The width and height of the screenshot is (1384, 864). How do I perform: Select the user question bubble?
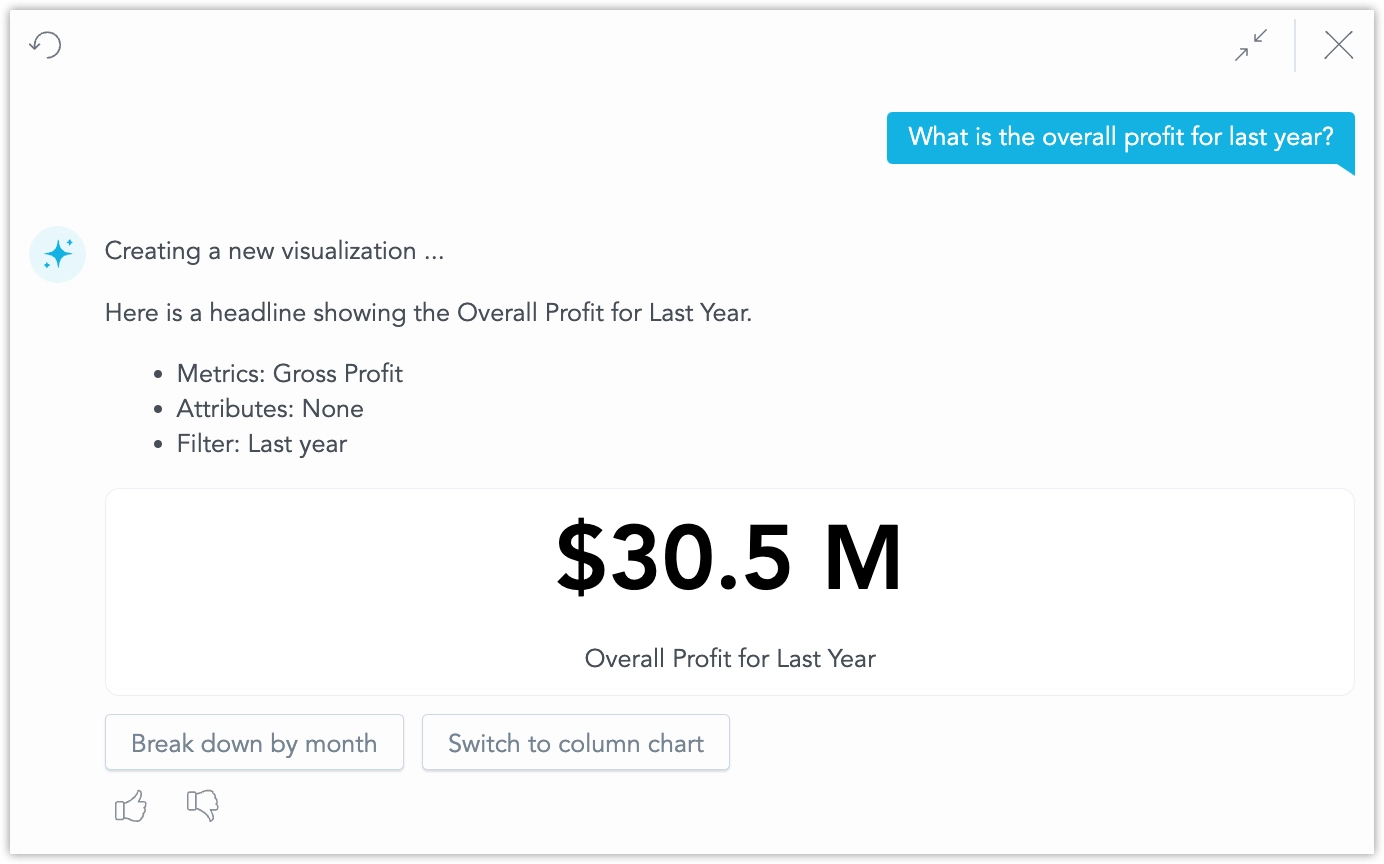click(1119, 137)
